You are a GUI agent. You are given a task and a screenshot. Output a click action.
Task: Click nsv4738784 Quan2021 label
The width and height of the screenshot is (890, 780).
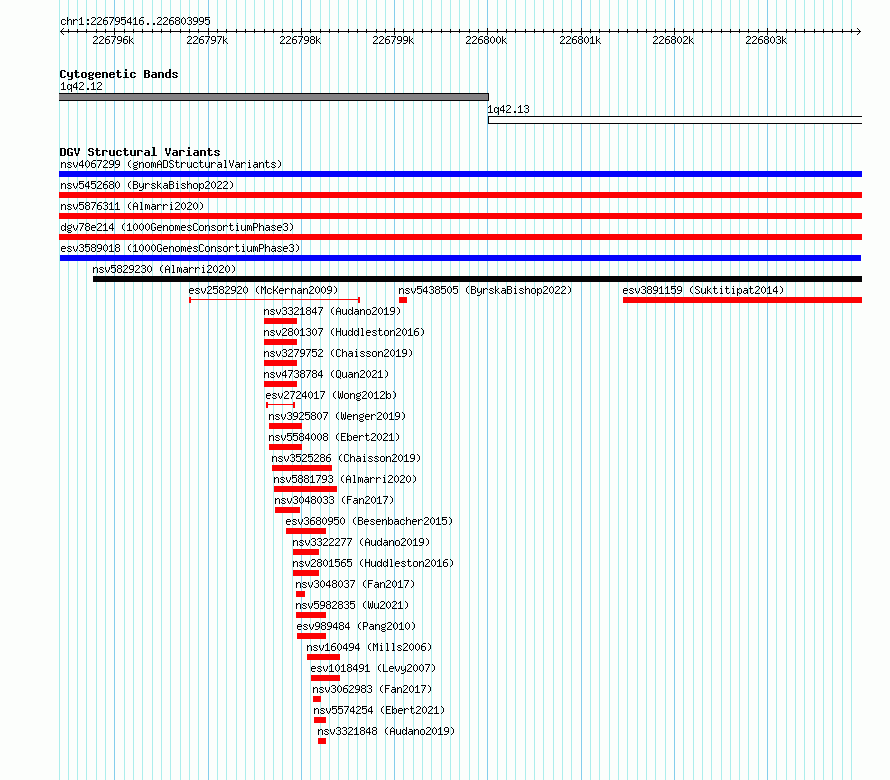[x=326, y=374]
